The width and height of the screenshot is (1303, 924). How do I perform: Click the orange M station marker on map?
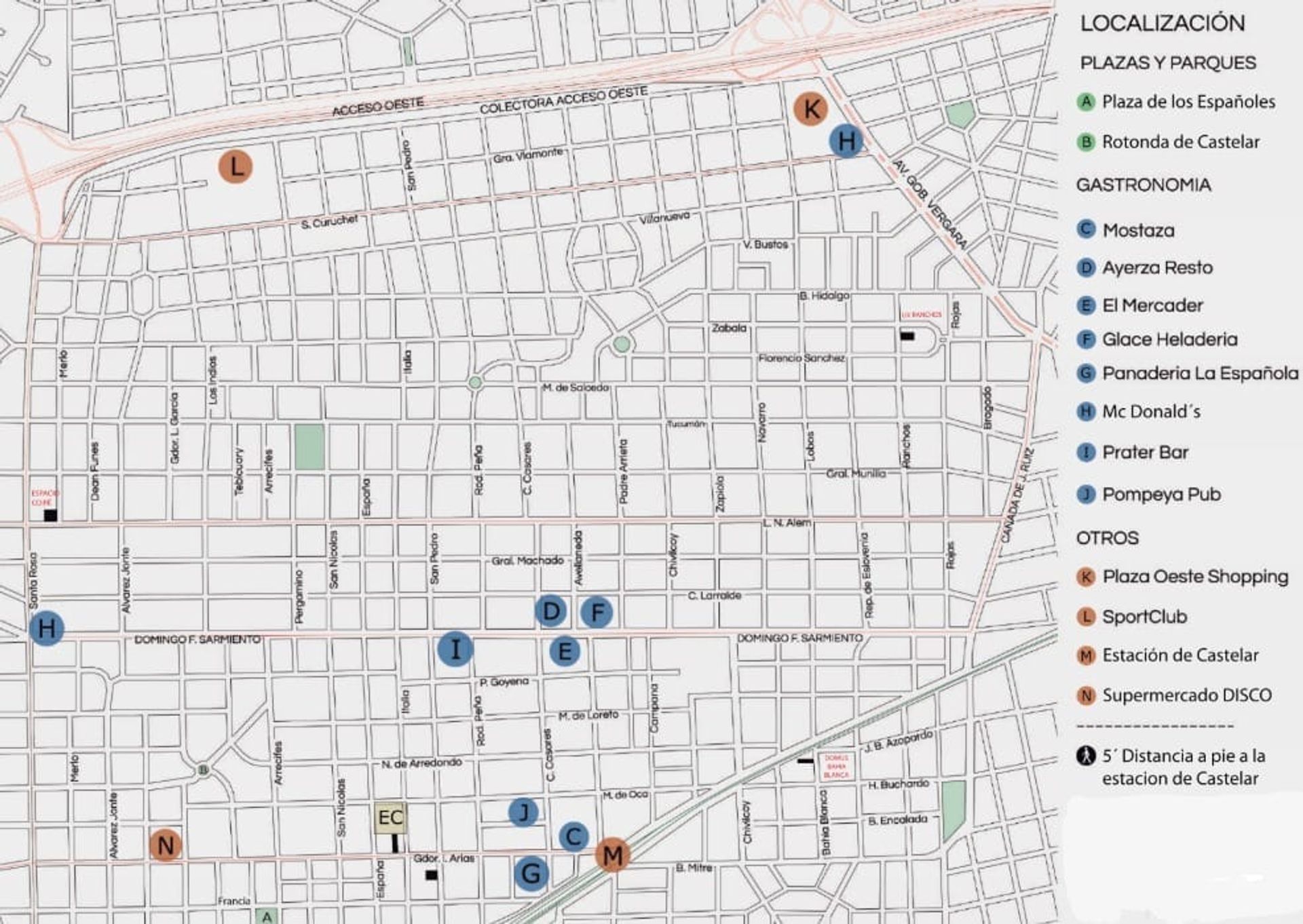coord(613,855)
